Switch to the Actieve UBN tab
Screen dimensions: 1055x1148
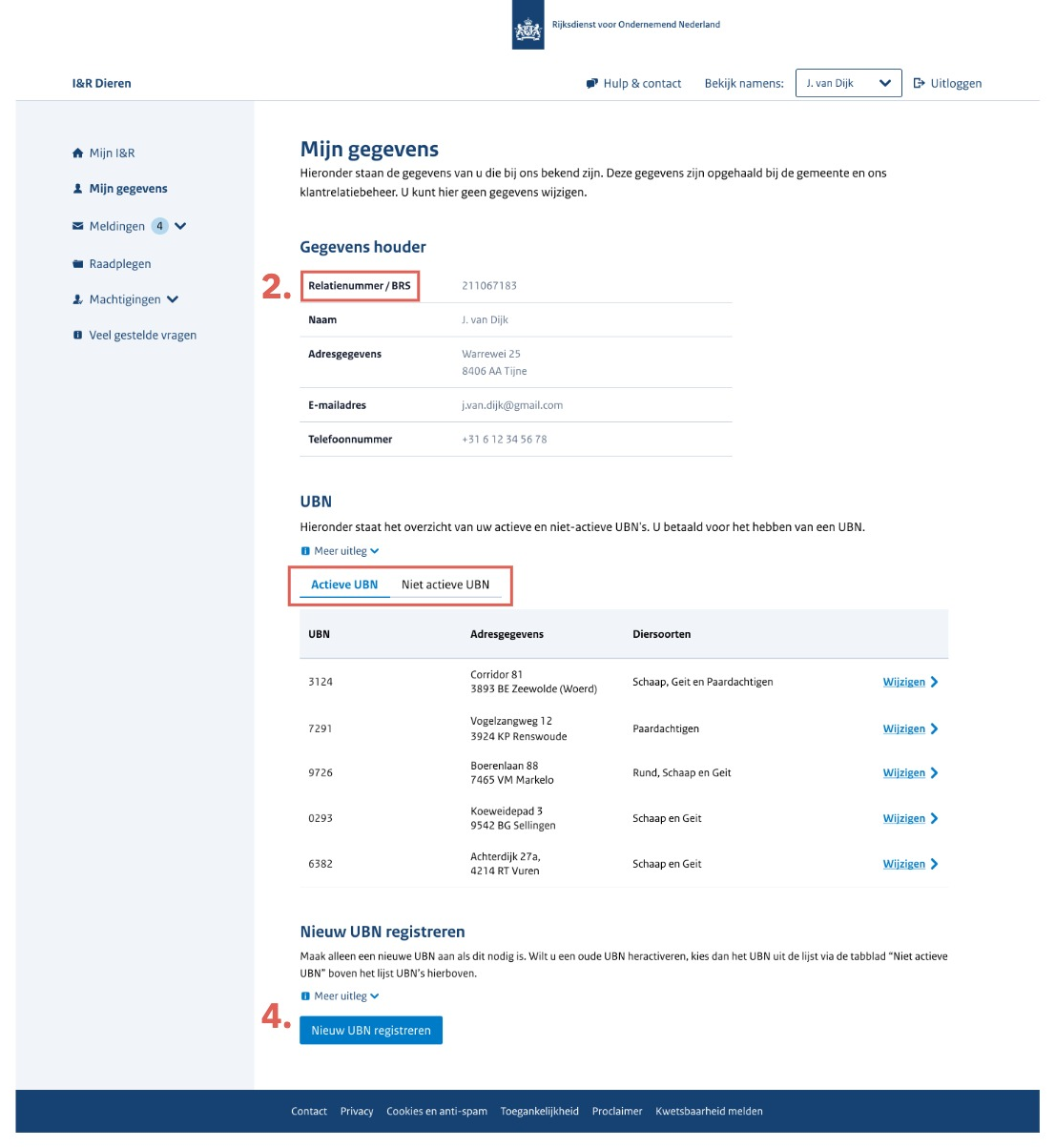pos(344,584)
